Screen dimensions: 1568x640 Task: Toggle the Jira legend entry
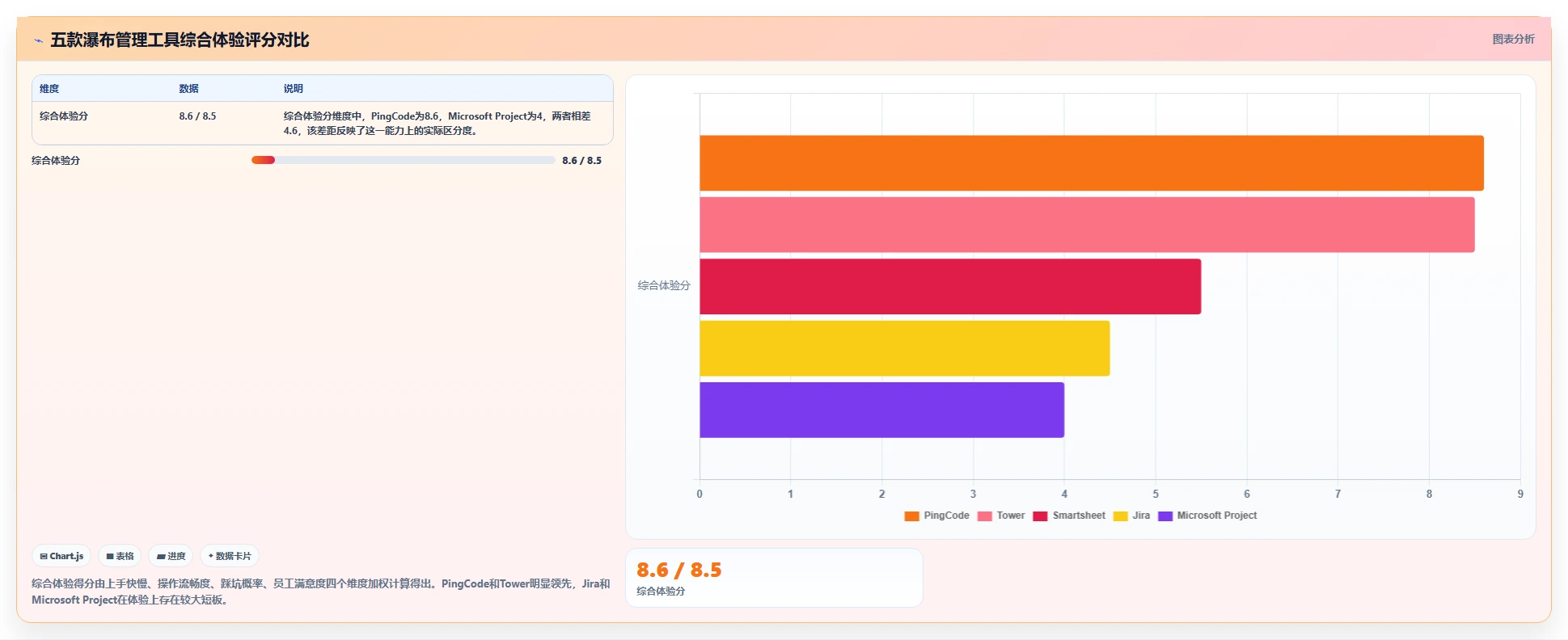click(1131, 516)
